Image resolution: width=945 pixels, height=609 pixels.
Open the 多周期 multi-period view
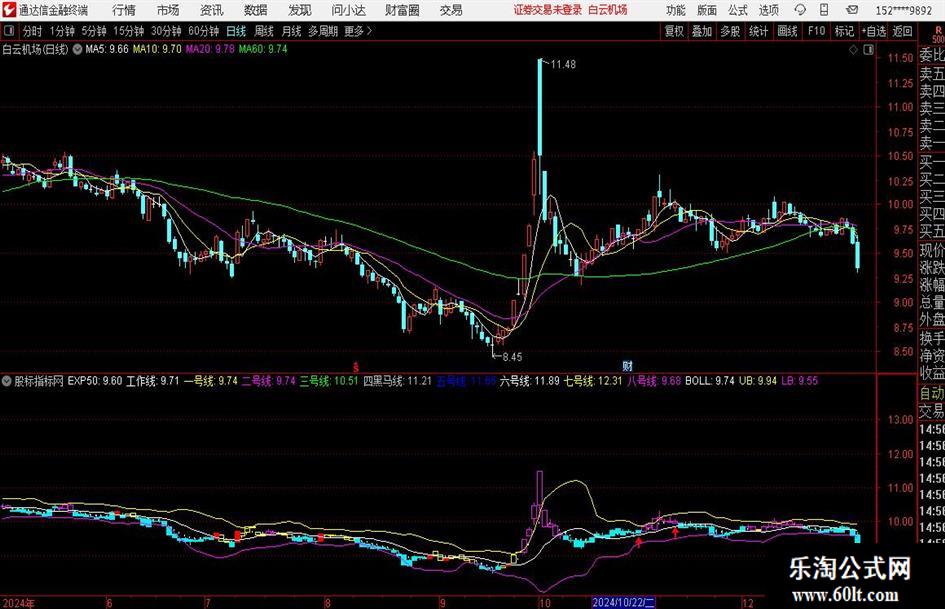[323, 31]
